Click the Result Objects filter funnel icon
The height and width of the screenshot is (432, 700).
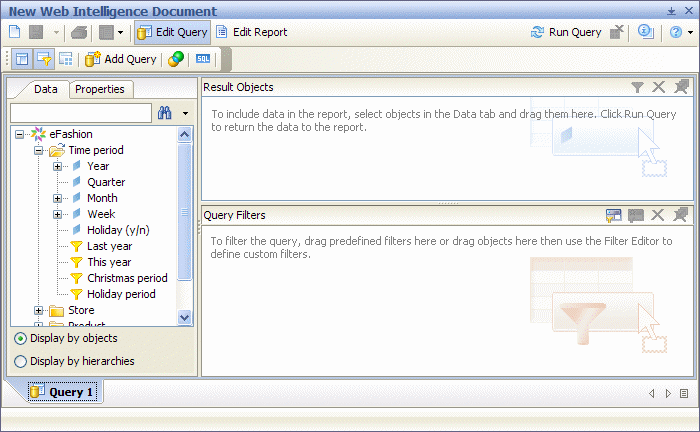pos(638,87)
